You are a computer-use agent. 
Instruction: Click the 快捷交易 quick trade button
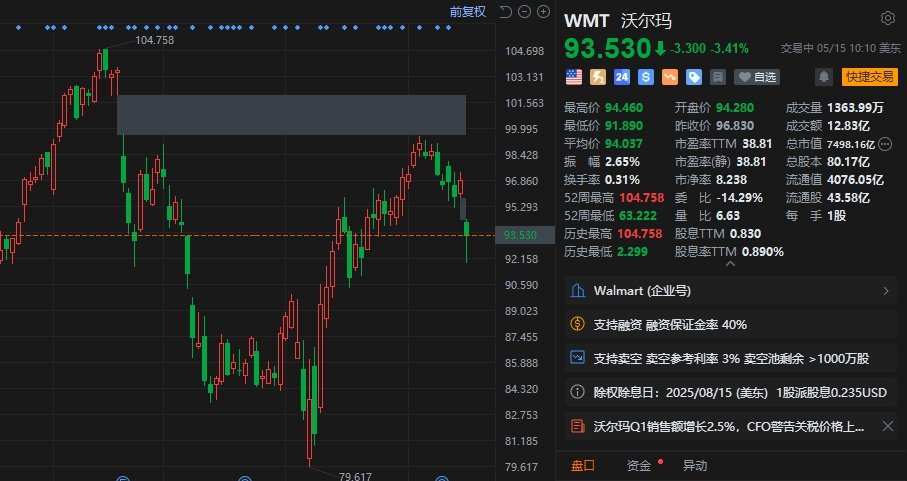coord(870,76)
